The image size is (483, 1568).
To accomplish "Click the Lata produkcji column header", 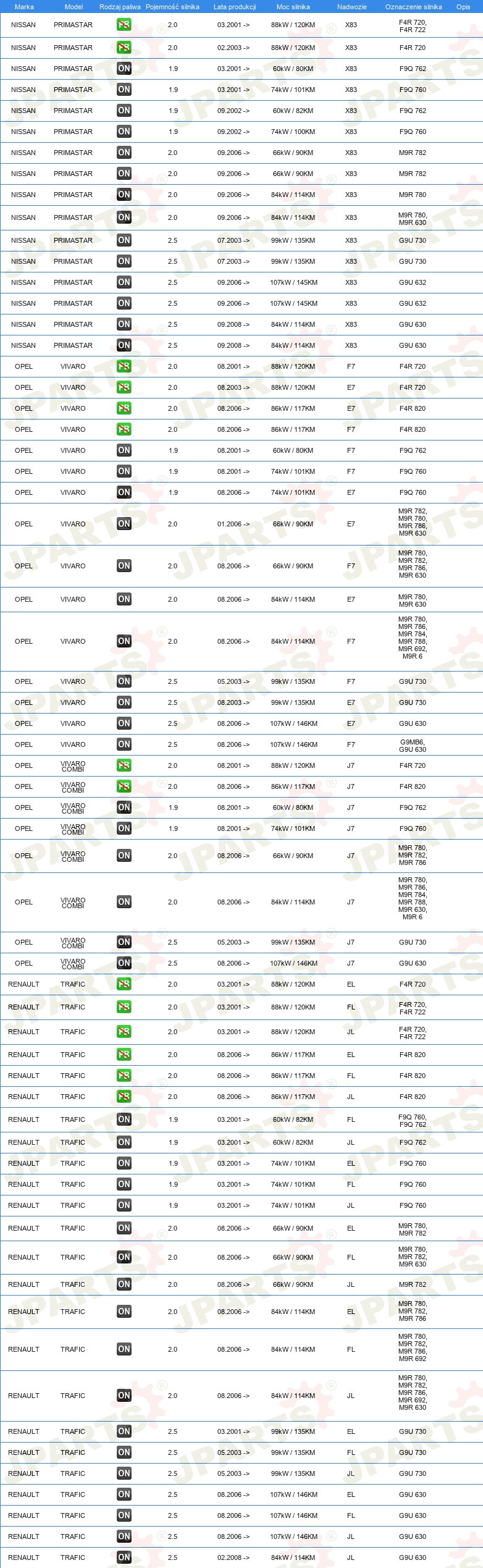I will (235, 7).
